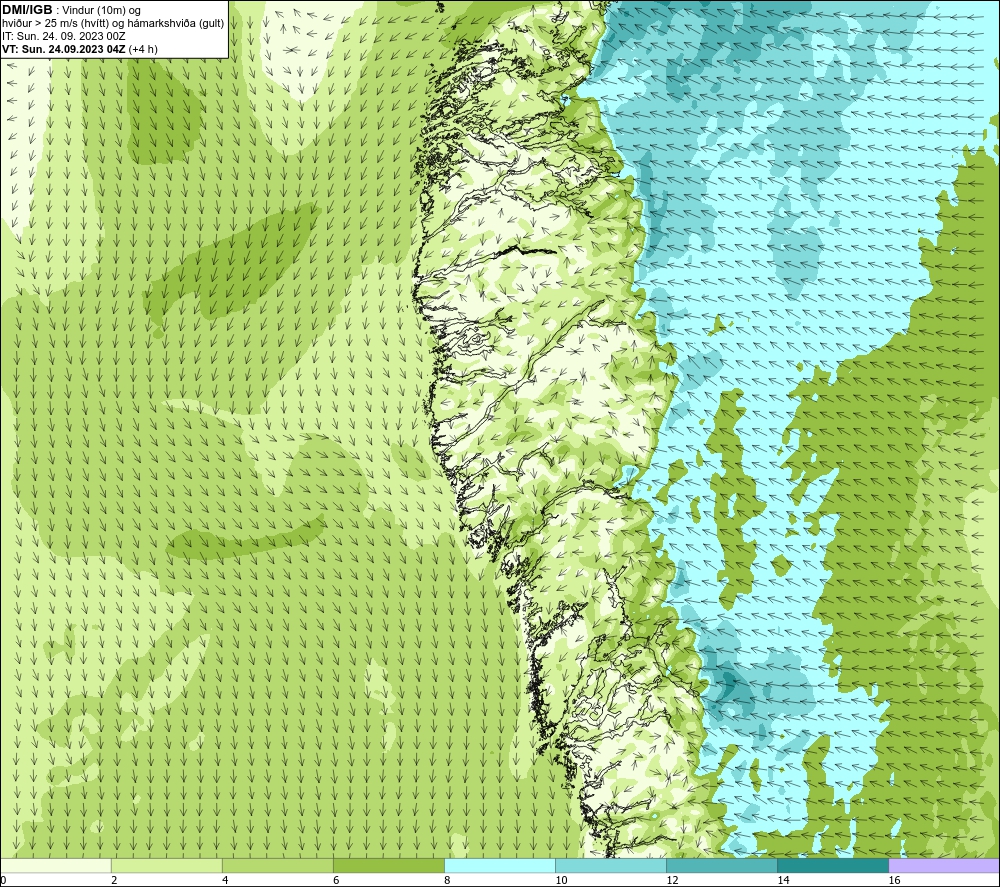The image size is (1000, 887).
Task: Click legend tick label '2'
Action: pos(114,881)
